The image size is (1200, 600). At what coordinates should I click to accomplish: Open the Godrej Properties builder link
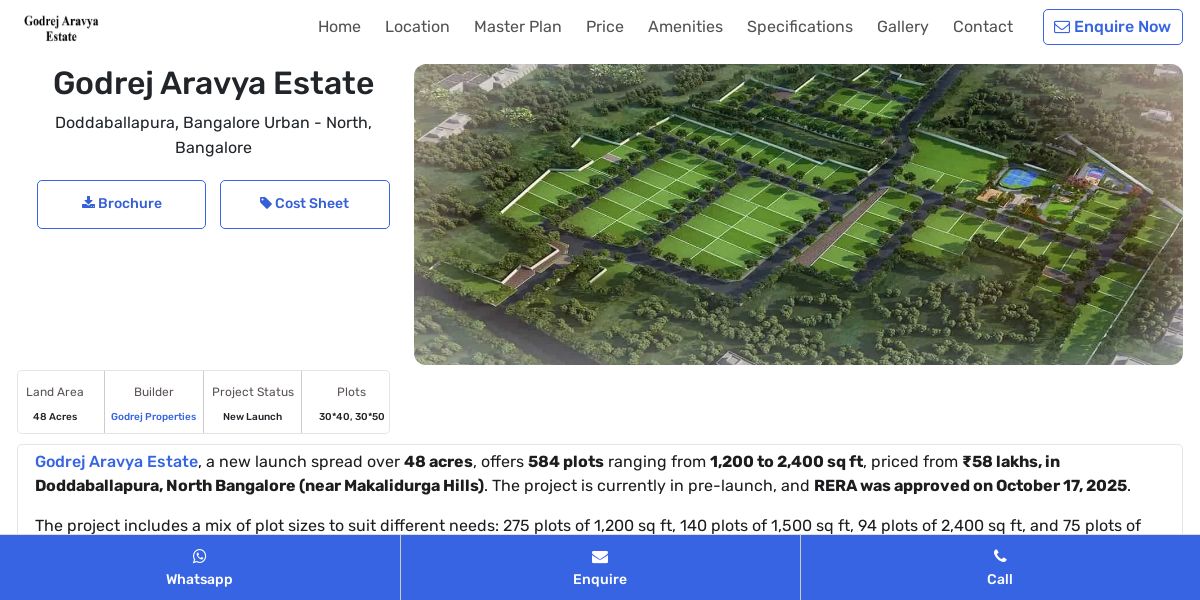pos(154,417)
